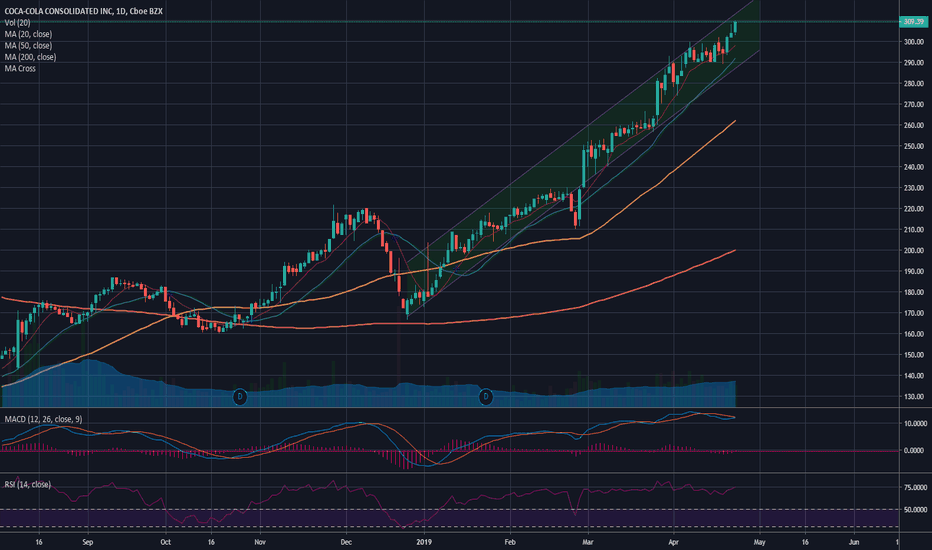Click the May label on time axis

click(759, 542)
